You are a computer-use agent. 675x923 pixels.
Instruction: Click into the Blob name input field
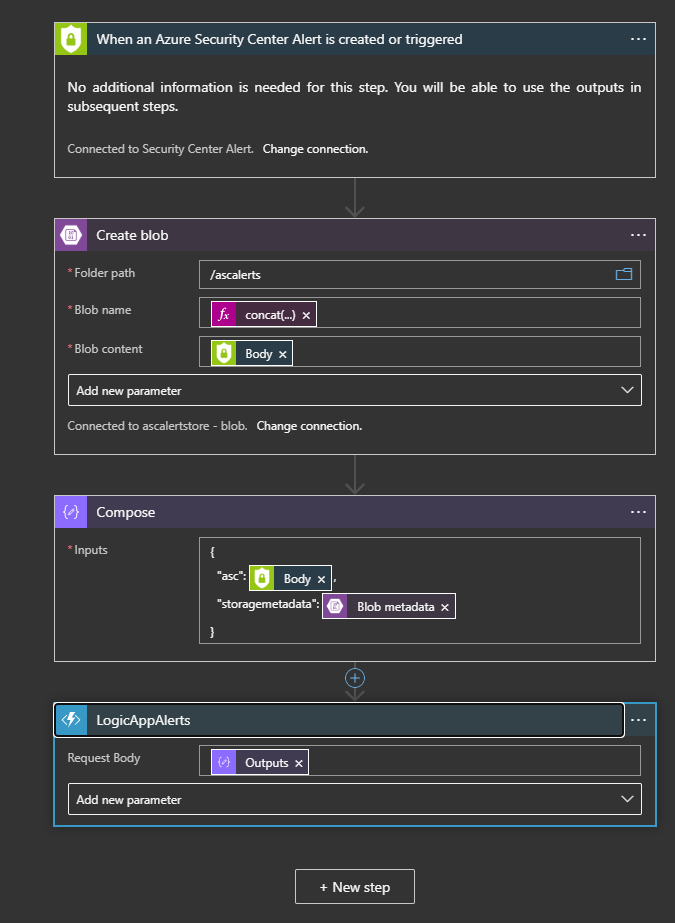click(470, 314)
